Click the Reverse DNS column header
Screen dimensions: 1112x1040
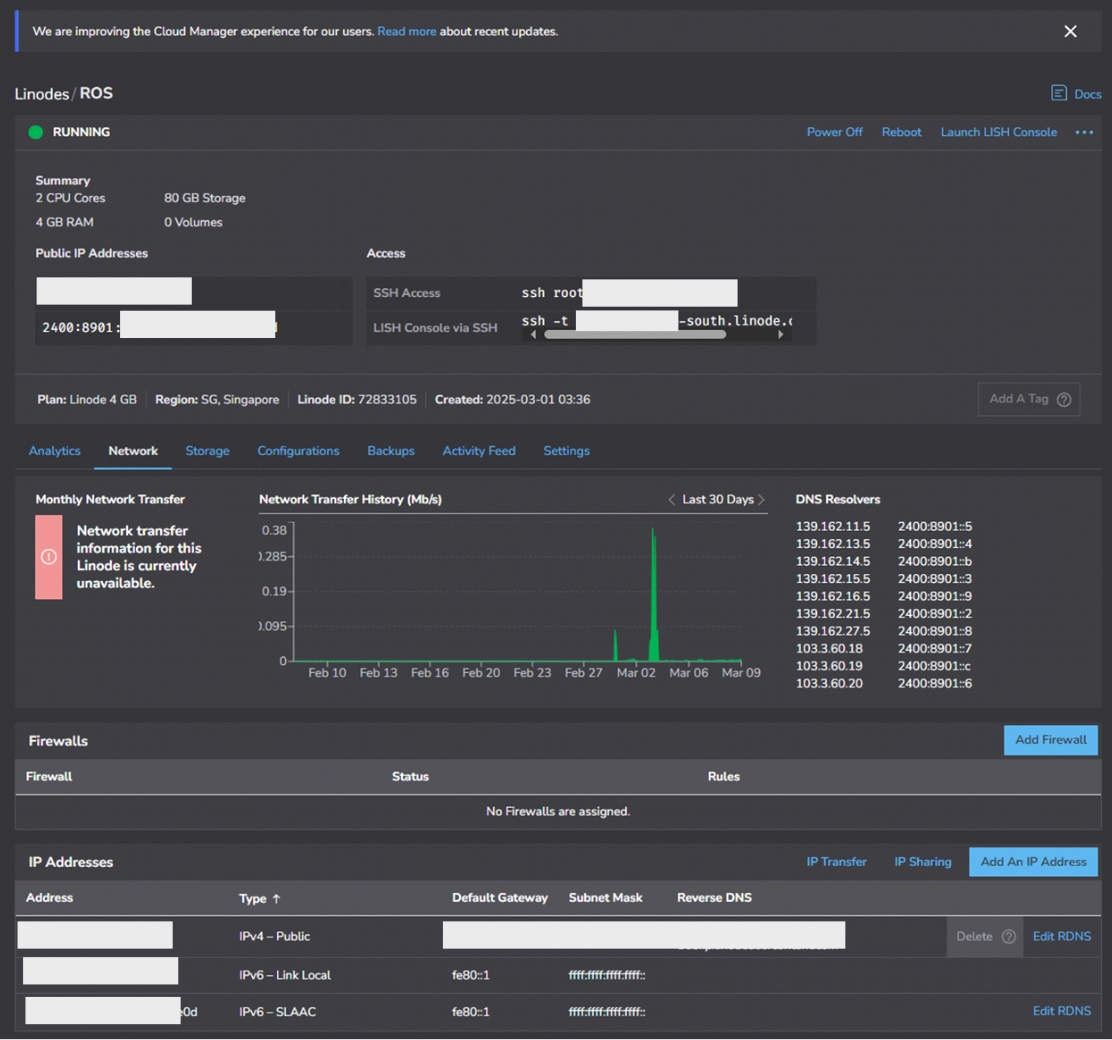(714, 897)
